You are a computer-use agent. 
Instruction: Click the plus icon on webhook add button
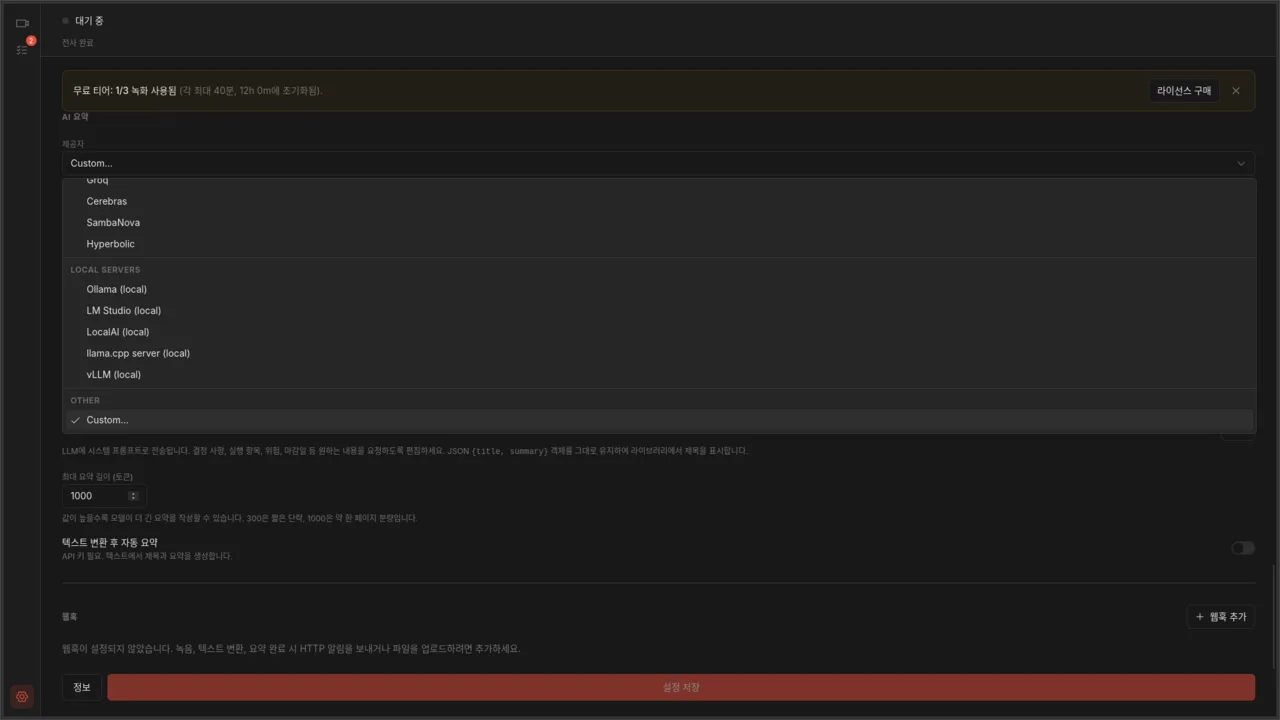click(1200, 617)
